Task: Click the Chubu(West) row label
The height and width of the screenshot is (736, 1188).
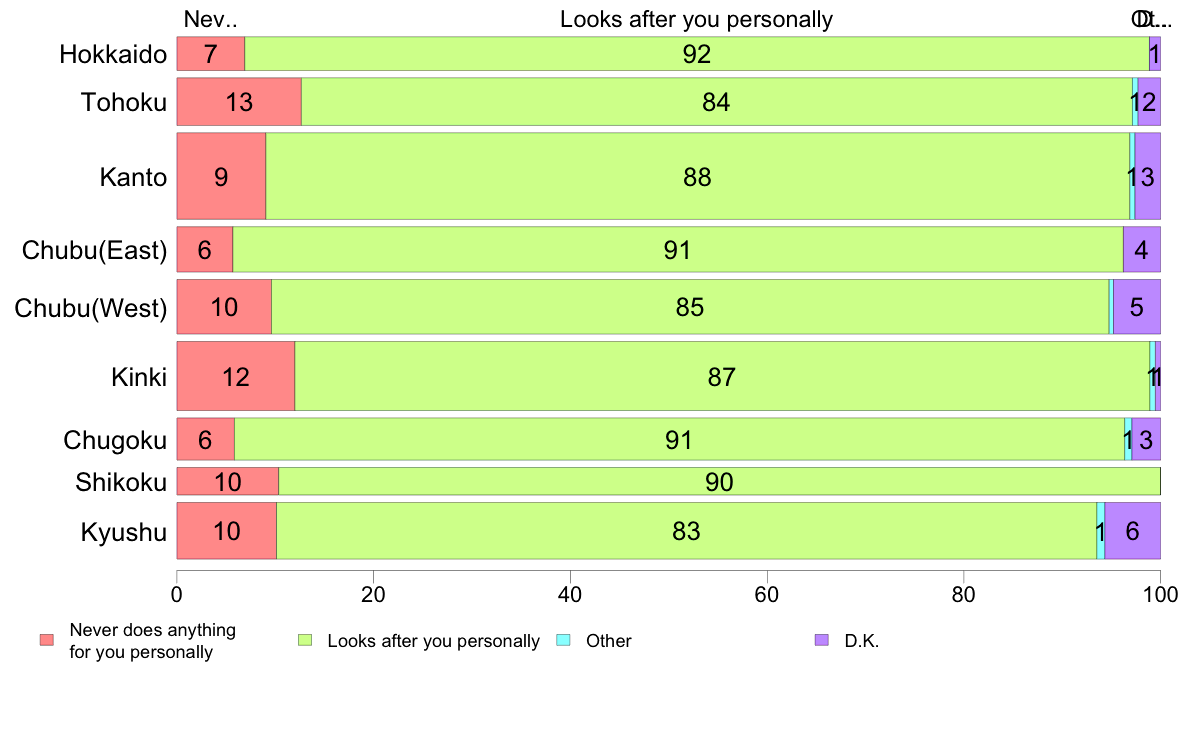Action: click(x=91, y=308)
